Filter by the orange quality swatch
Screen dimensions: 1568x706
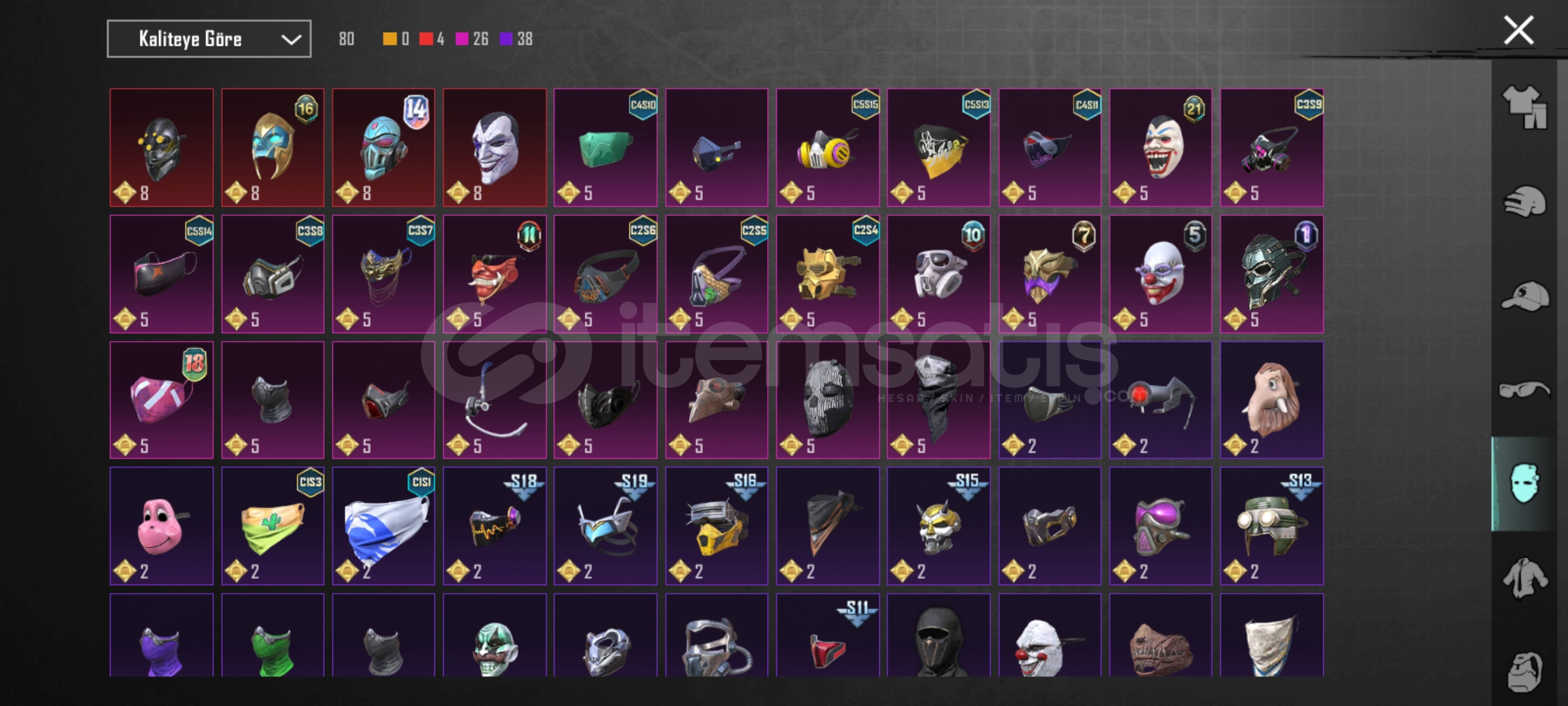tap(389, 39)
